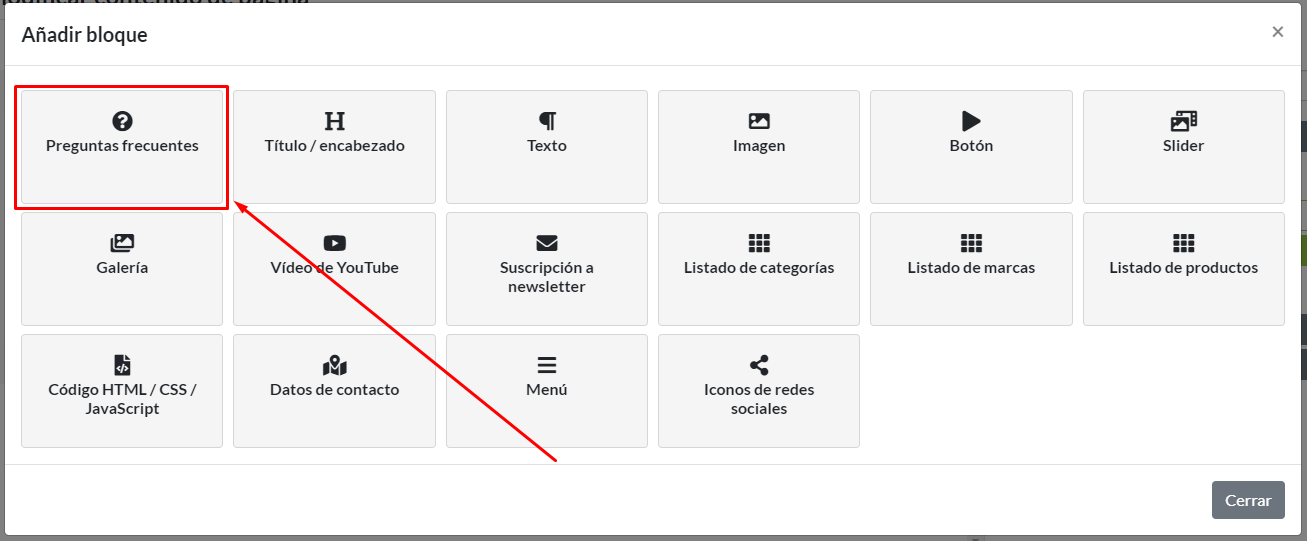This screenshot has height=541, width=1307.
Task: Select the map marker contact icon
Action: point(335,365)
